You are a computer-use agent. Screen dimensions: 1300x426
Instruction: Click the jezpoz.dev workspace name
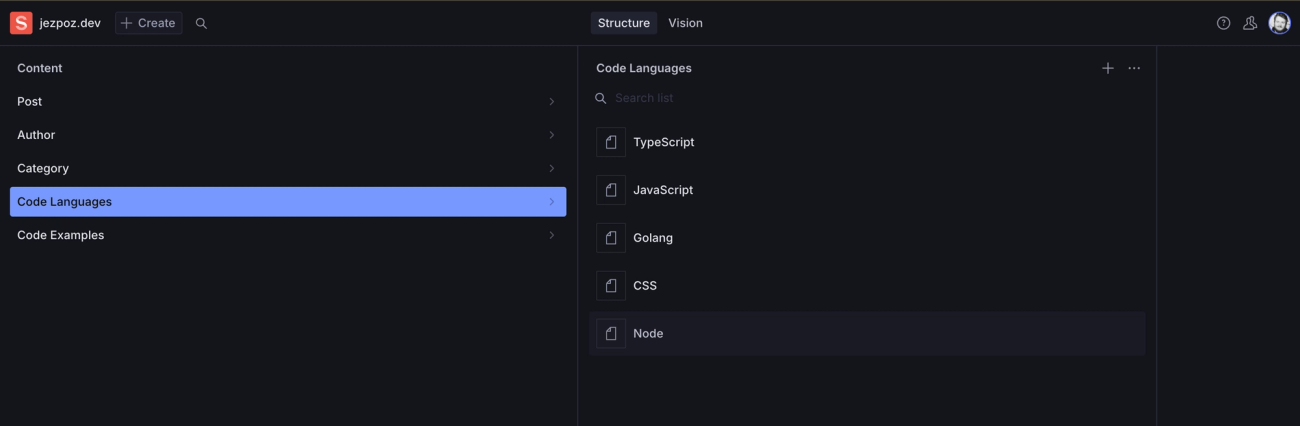[70, 23]
